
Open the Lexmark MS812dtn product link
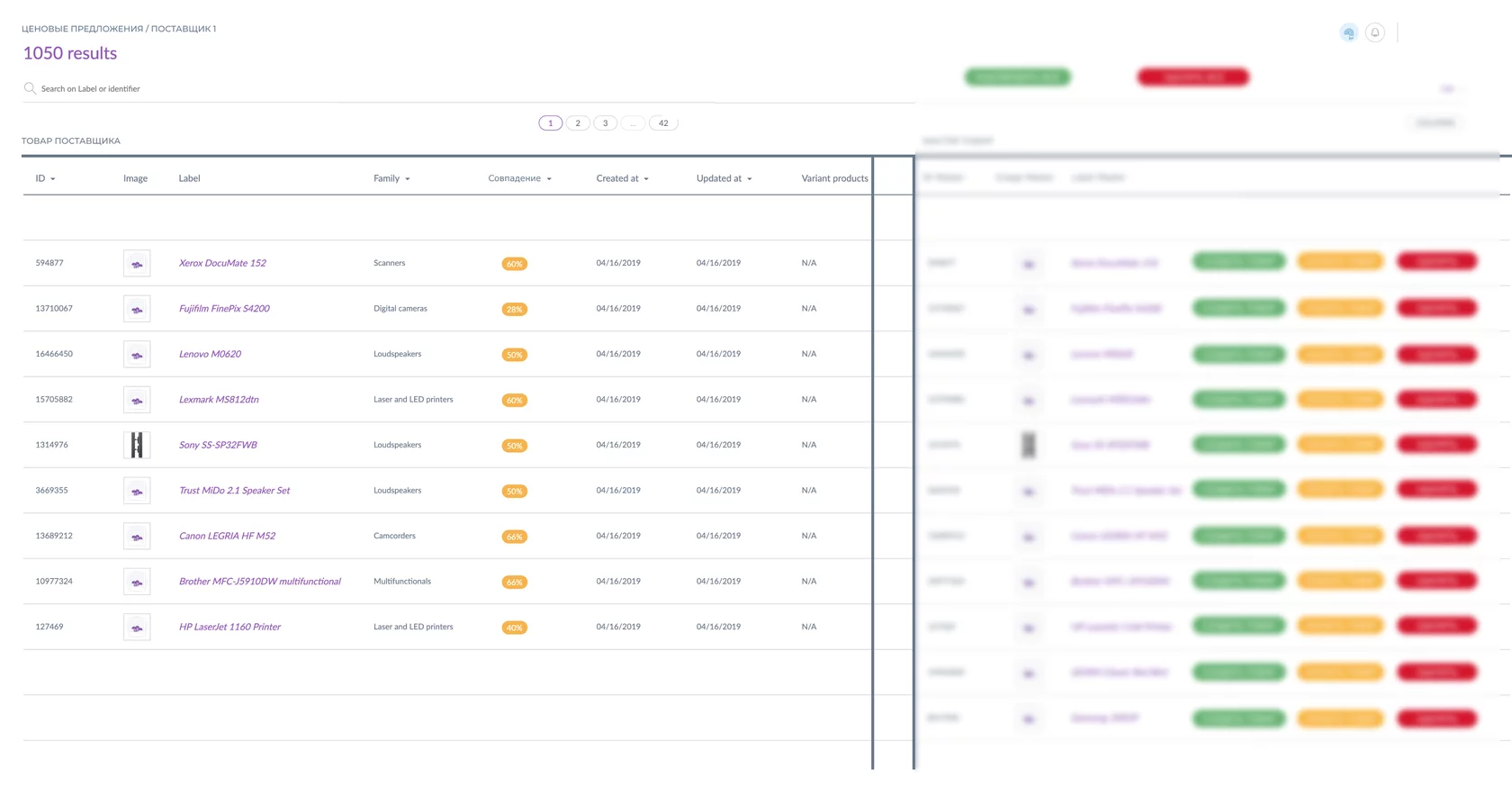(x=219, y=399)
